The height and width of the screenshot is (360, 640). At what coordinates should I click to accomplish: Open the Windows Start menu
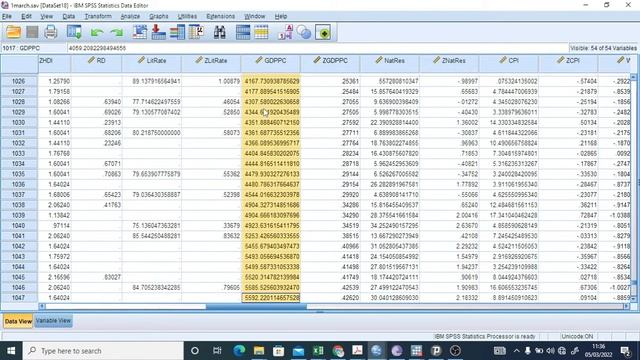pos(11,351)
